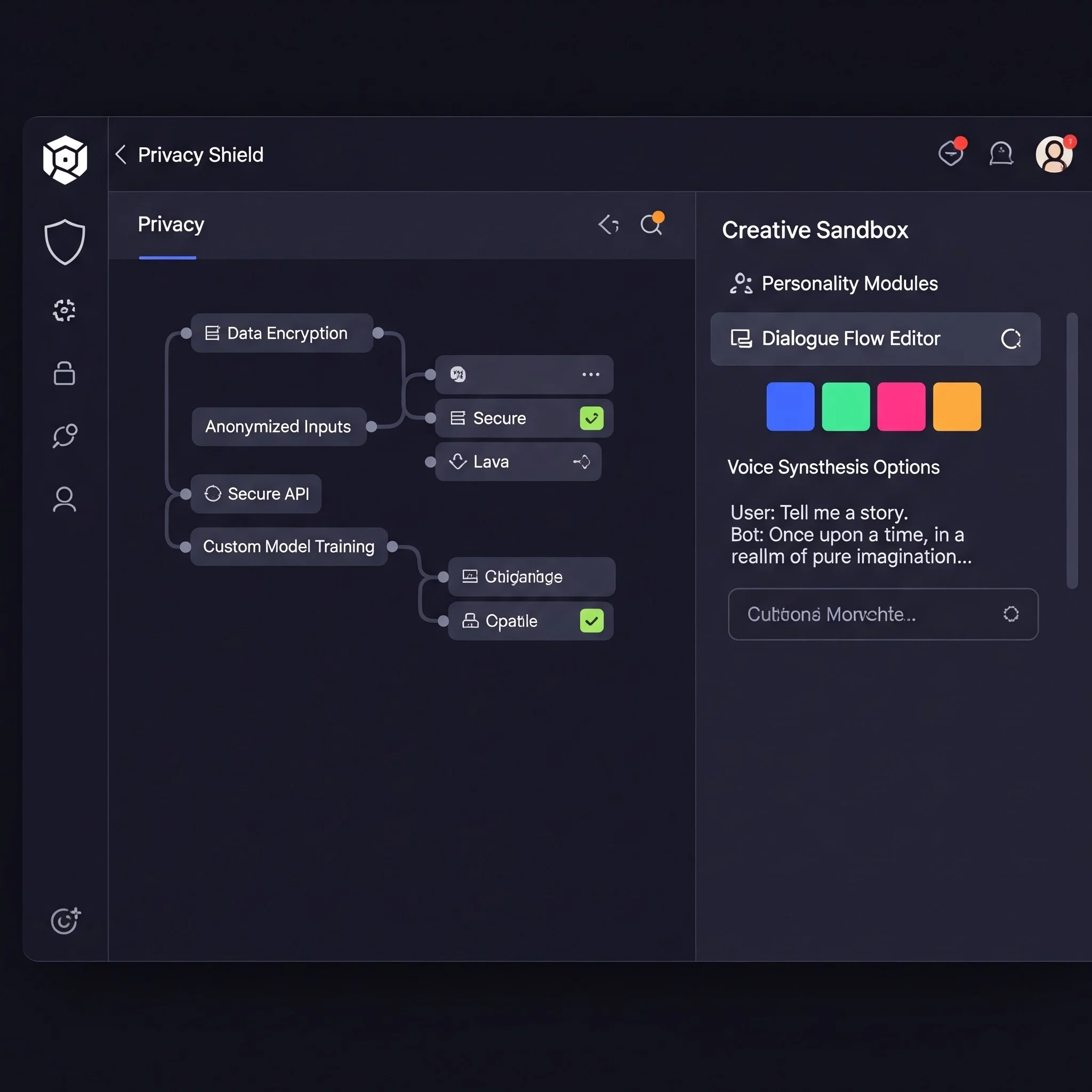Click the Dialogue Flow Editor refresh icon

coord(1010,339)
